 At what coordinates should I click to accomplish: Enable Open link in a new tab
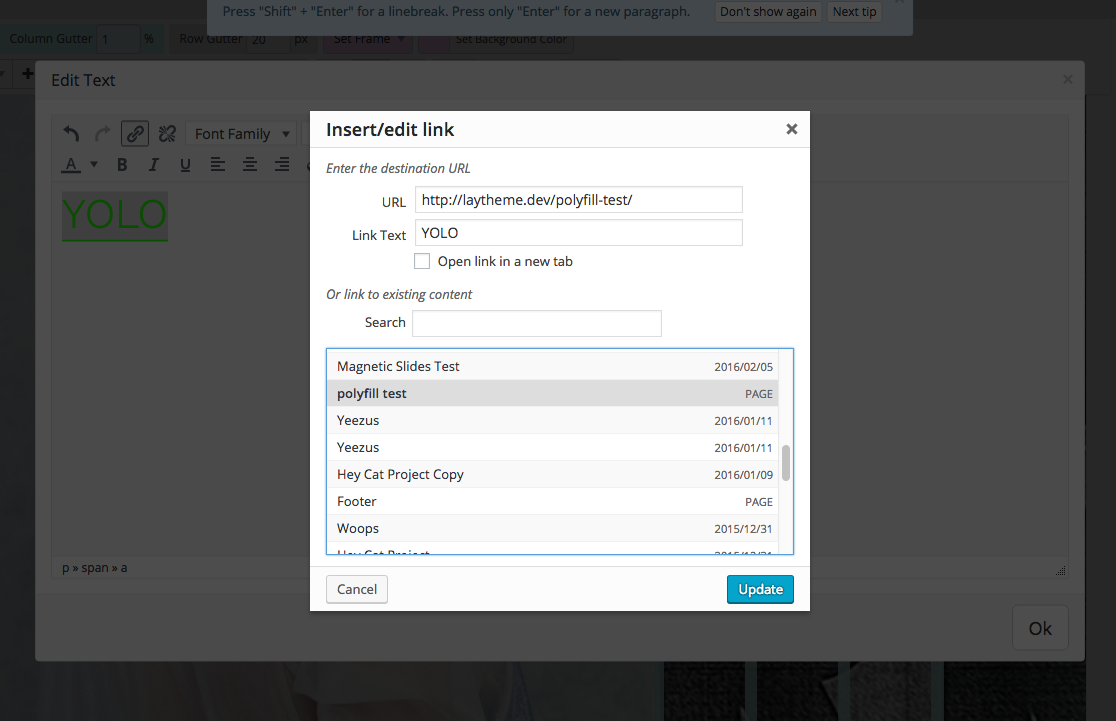422,261
